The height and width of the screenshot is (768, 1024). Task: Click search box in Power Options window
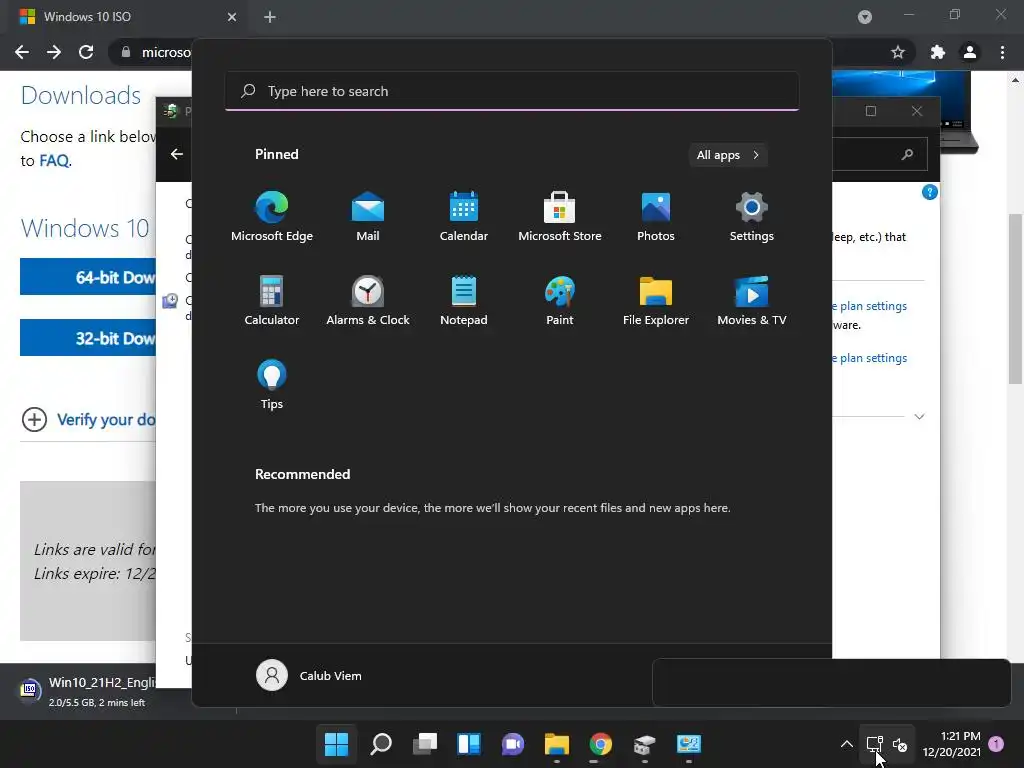(x=880, y=154)
